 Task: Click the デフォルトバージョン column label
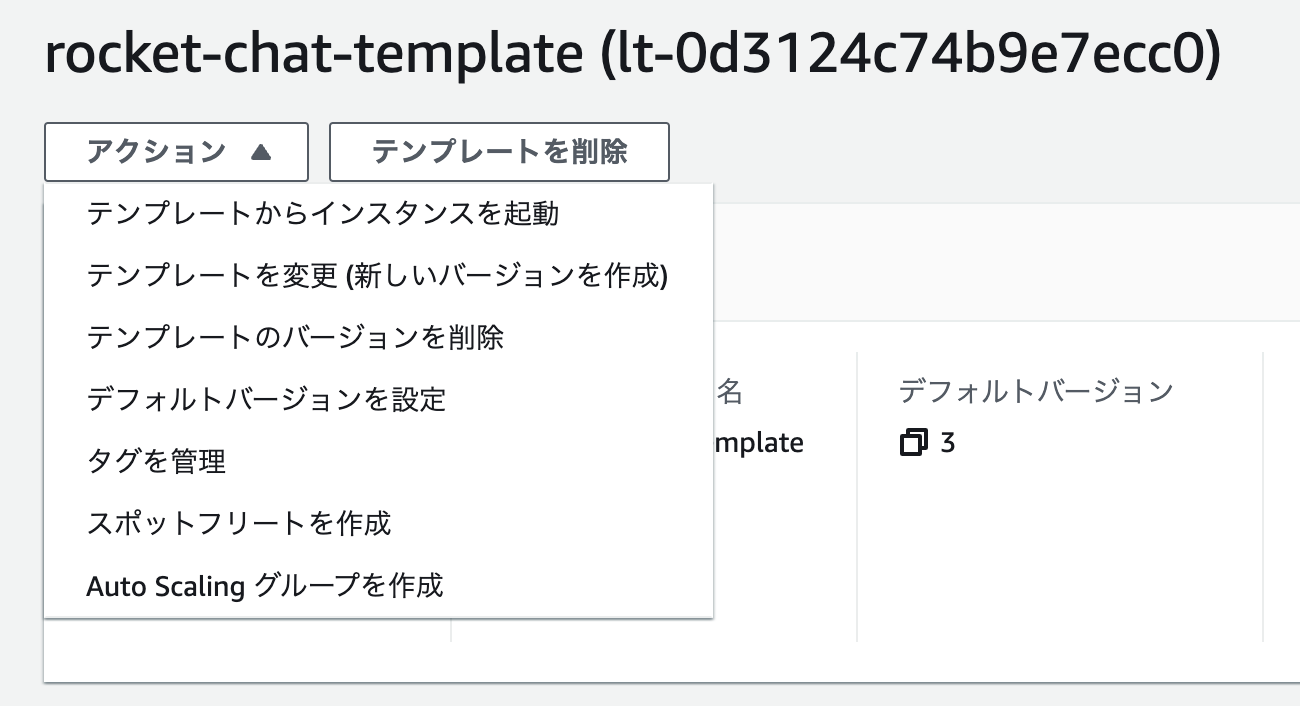[1035, 391]
